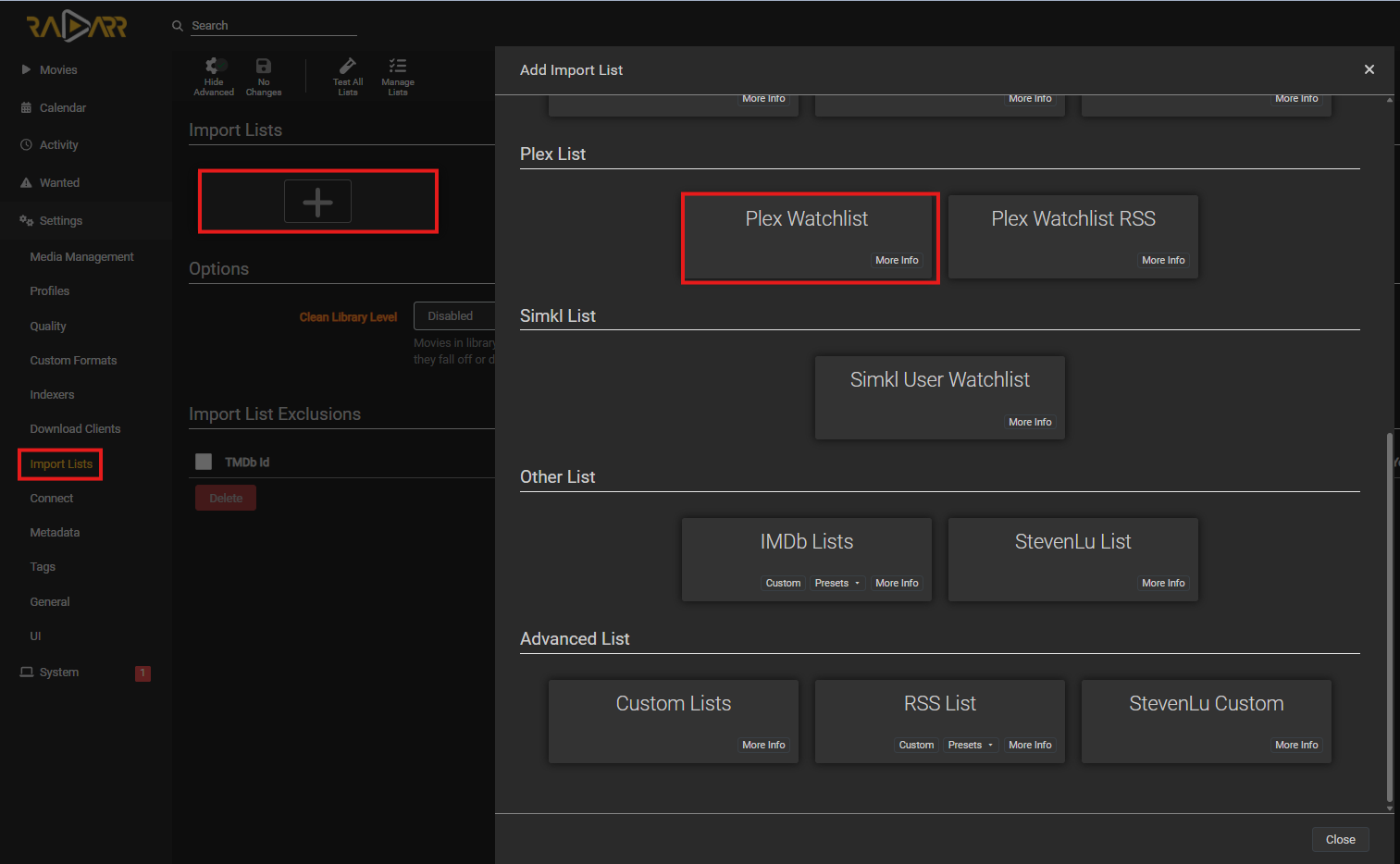Go to Import Lists settings
Screen dimensions: 1400x864
(61, 464)
